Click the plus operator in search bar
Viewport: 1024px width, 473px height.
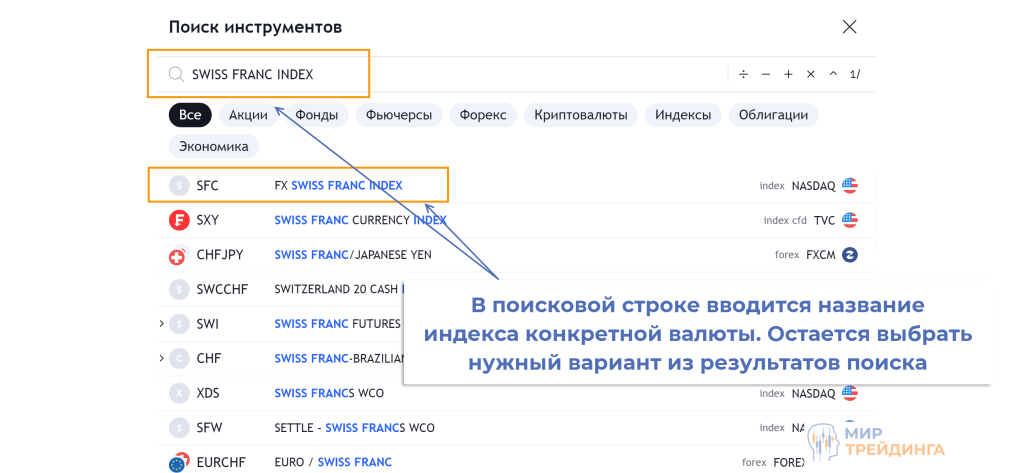(x=788, y=74)
